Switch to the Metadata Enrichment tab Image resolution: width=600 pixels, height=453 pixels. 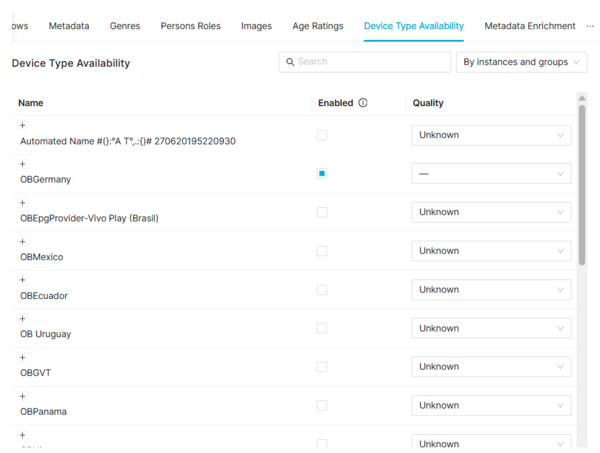pos(529,26)
